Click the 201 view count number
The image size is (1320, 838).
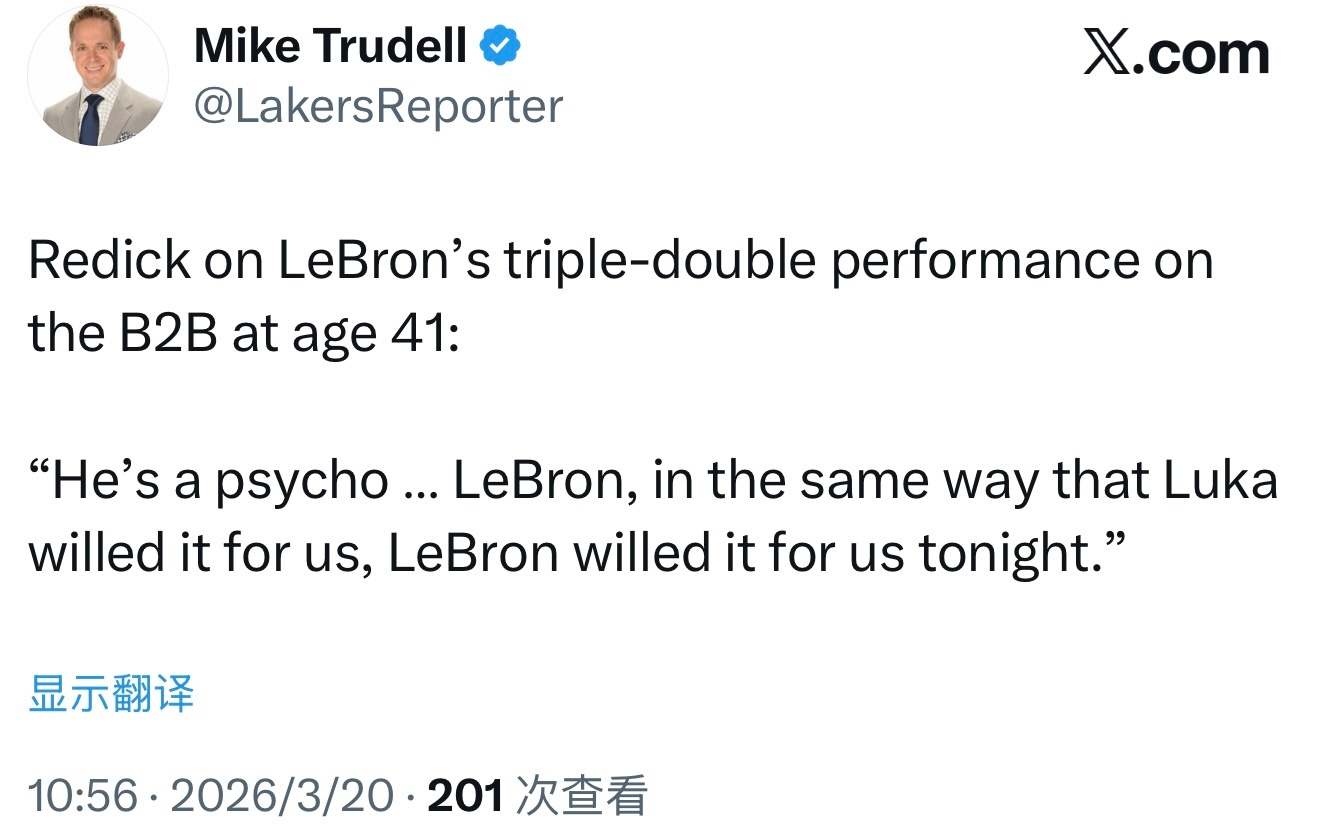click(464, 796)
